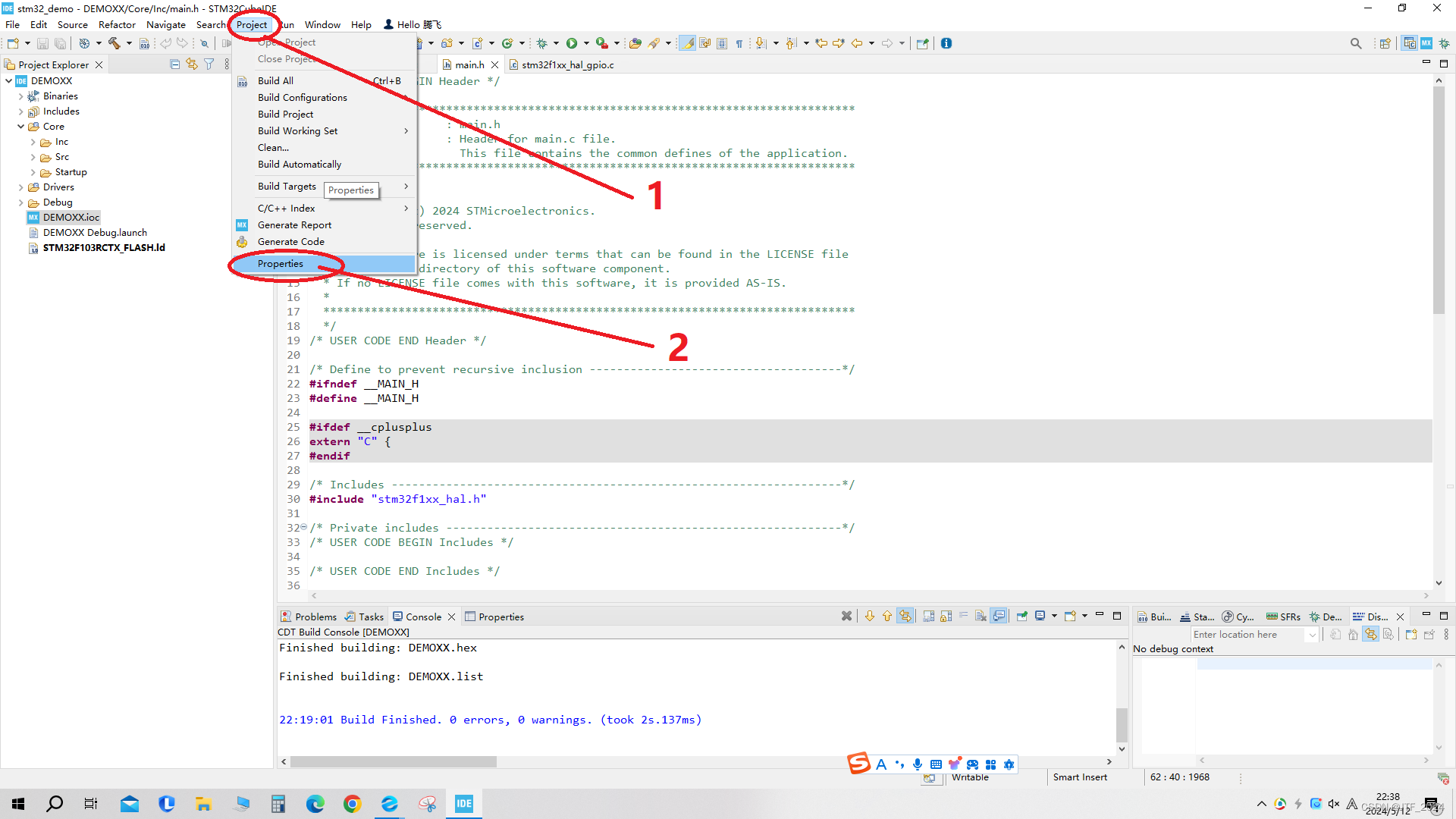
Task: Click the console Clear/Remove X icon
Action: 846,617
